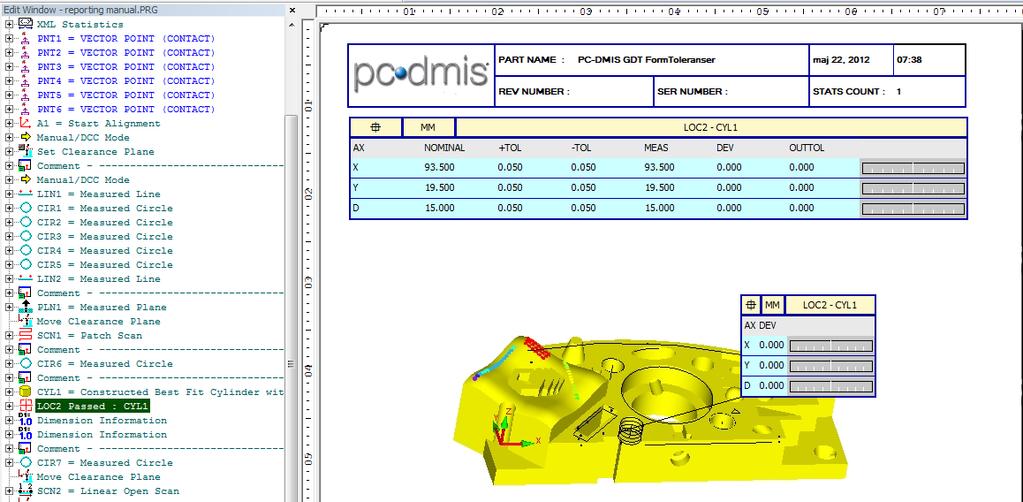Click the first Manual/DCC Mode arrow icon
1023x502 pixels.
click(25, 137)
